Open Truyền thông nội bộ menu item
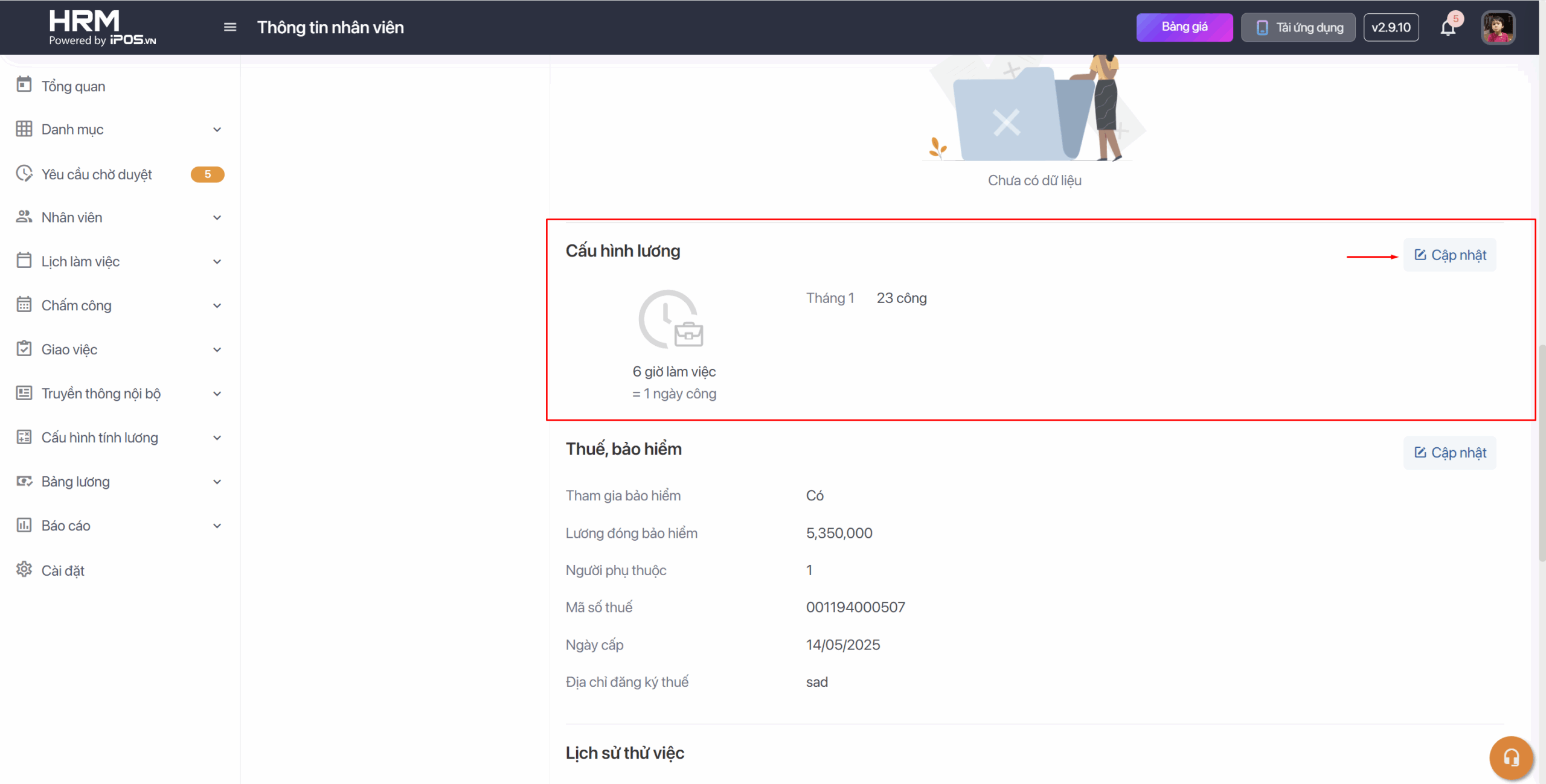Screen dimensions: 1546x784 (101, 394)
